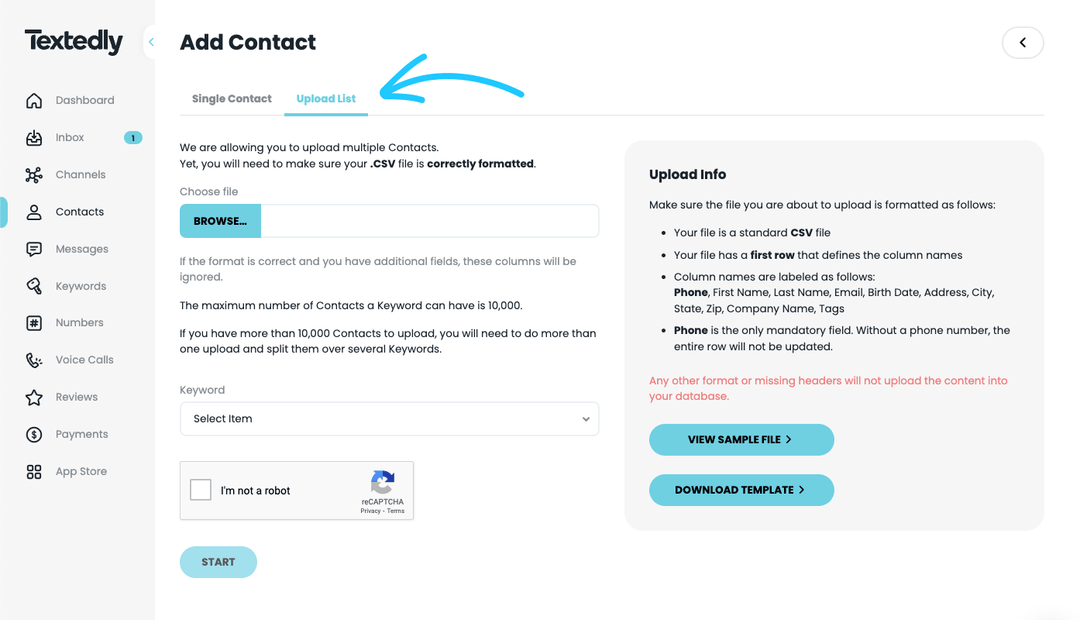Click BROWSE to choose a CSV file
Viewport: 1080px width, 620px height.
click(x=220, y=220)
